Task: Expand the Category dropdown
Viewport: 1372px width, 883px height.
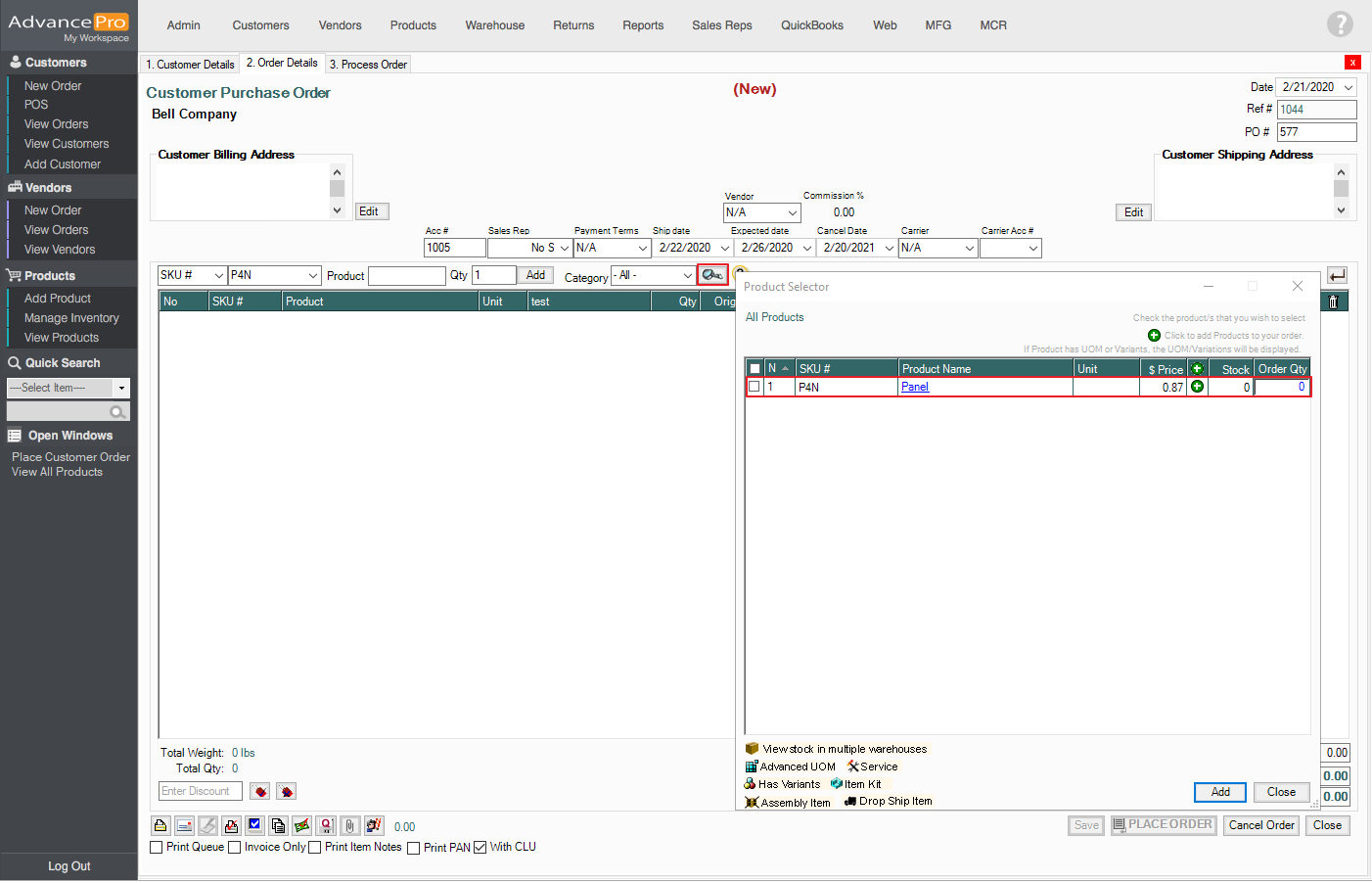Action: click(x=687, y=276)
